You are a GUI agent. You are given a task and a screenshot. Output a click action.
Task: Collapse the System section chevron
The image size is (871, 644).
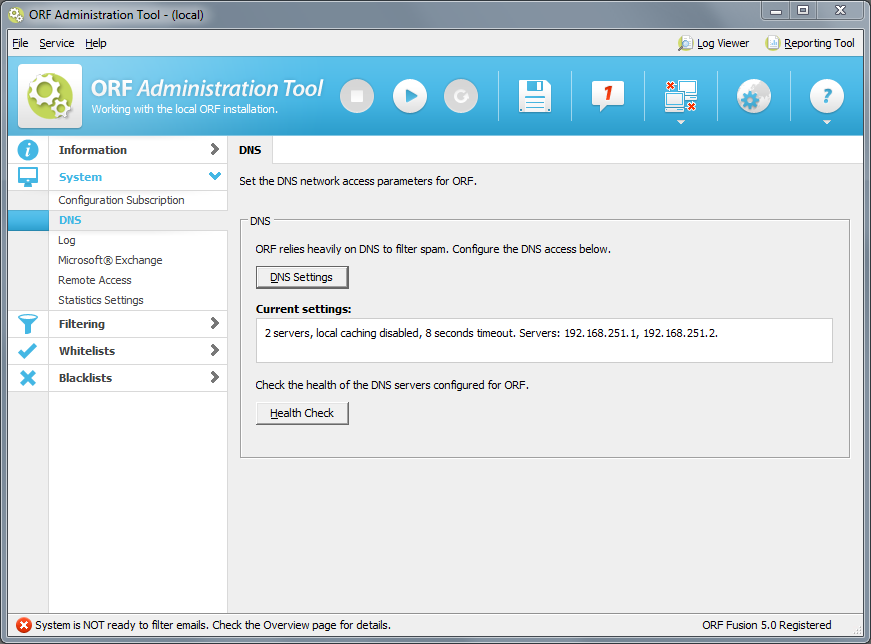click(x=214, y=176)
